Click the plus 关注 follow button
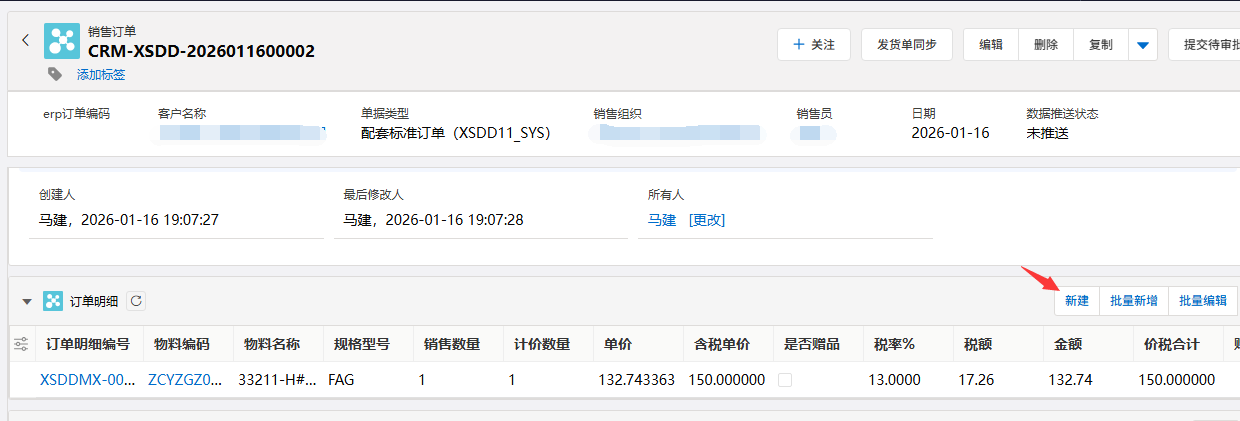Screen dimensions: 1240x421 pyautogui.click(x=813, y=45)
